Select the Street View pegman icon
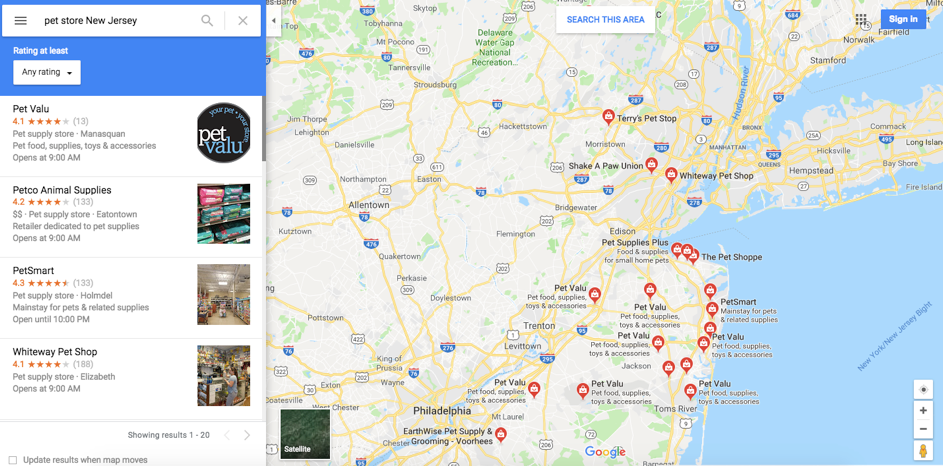Image resolution: width=943 pixels, height=466 pixels. point(923,451)
